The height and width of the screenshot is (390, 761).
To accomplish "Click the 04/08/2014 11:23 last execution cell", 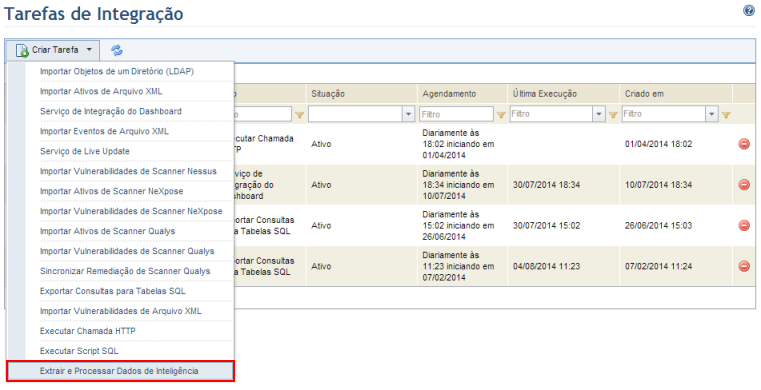I will click(546, 266).
